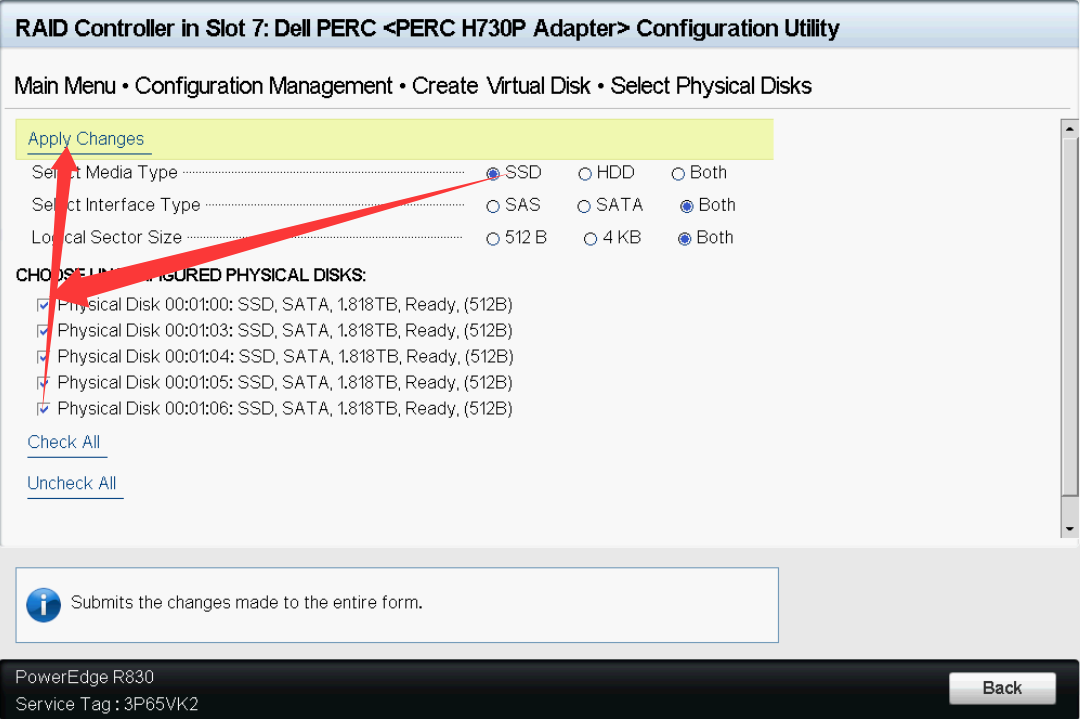Uncheck Physical Disk 00:01:06
The width and height of the screenshot is (1080, 719).
tap(43, 409)
